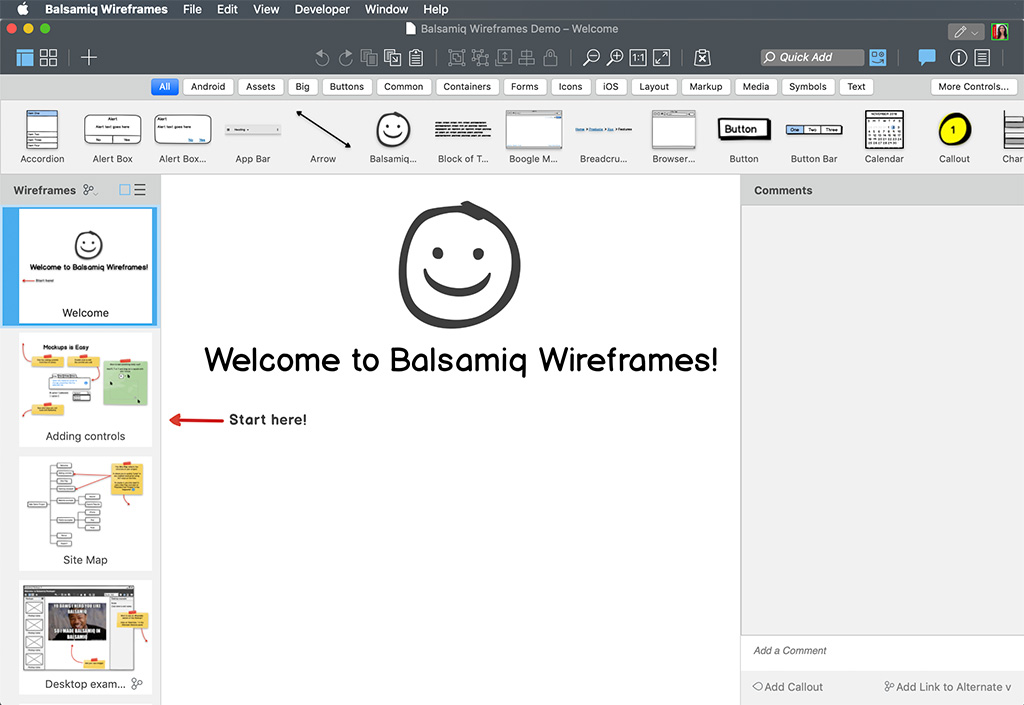
Task: Click the Zoom Out magnifier icon
Action: tap(592, 58)
